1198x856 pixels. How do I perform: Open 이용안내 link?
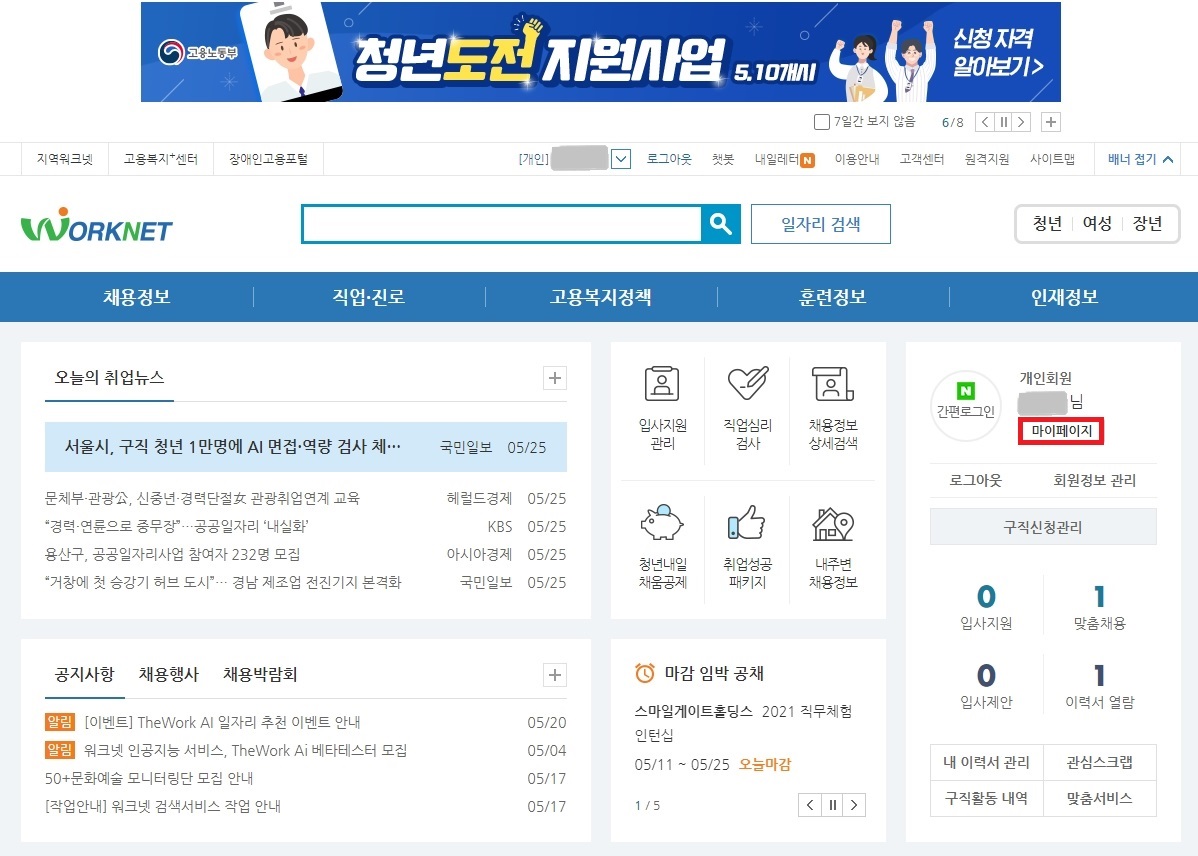point(856,159)
